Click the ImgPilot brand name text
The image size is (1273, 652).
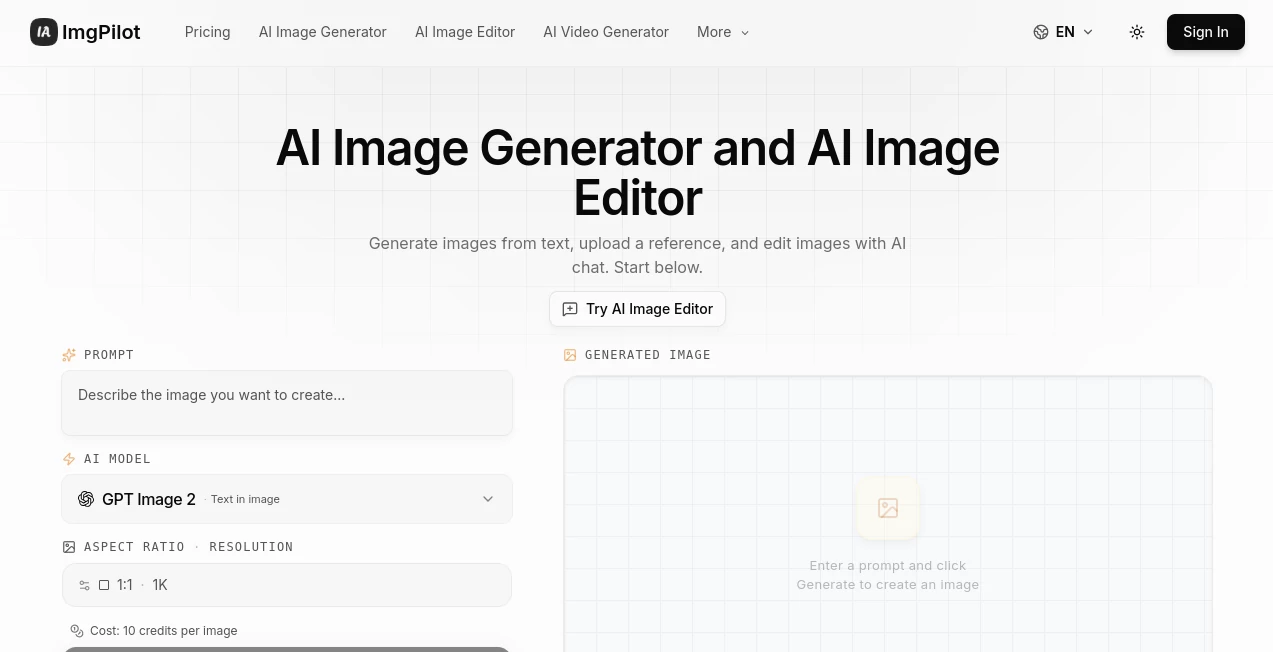101,32
